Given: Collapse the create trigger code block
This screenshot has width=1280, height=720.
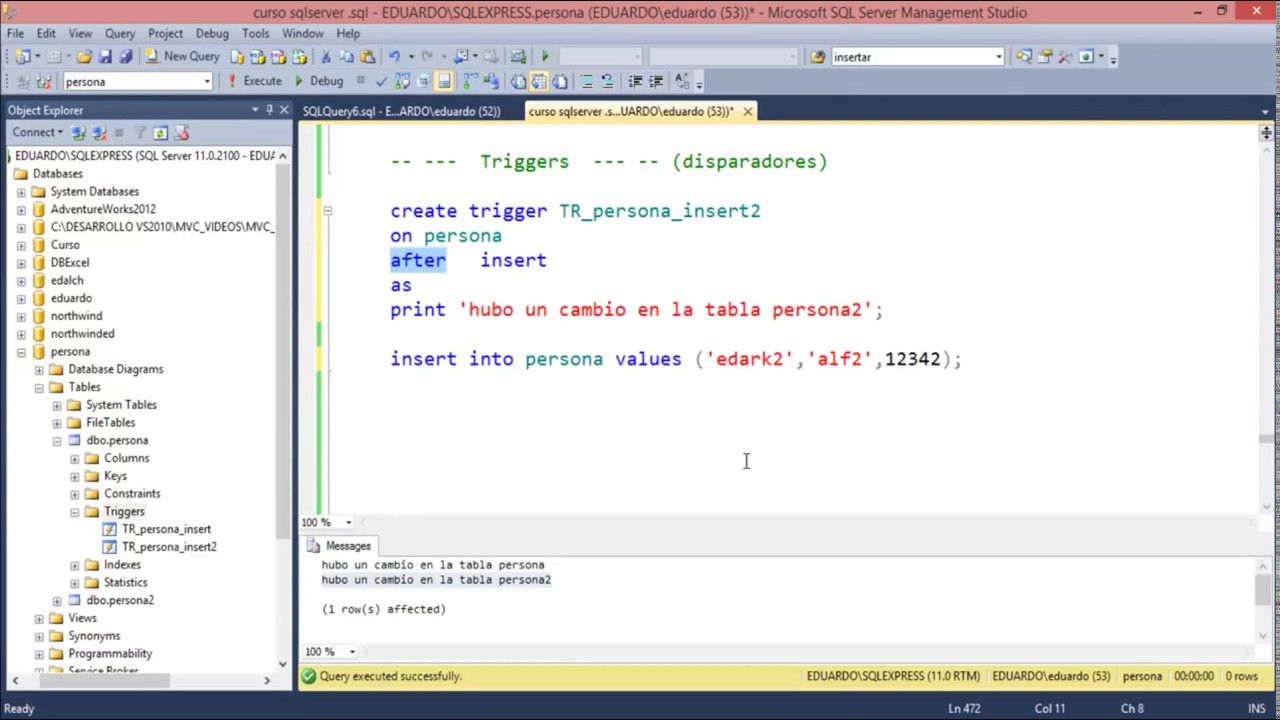Looking at the screenshot, I should click(327, 211).
